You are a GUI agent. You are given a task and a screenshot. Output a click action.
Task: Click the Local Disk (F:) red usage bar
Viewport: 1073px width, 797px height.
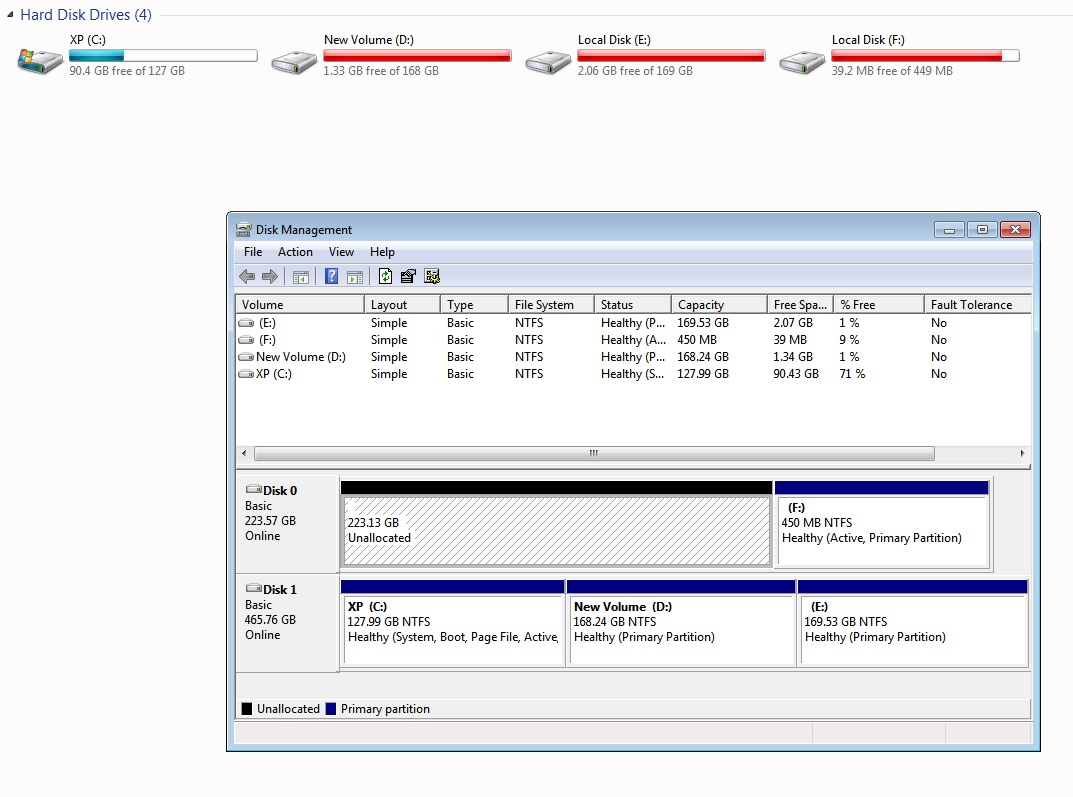925,55
